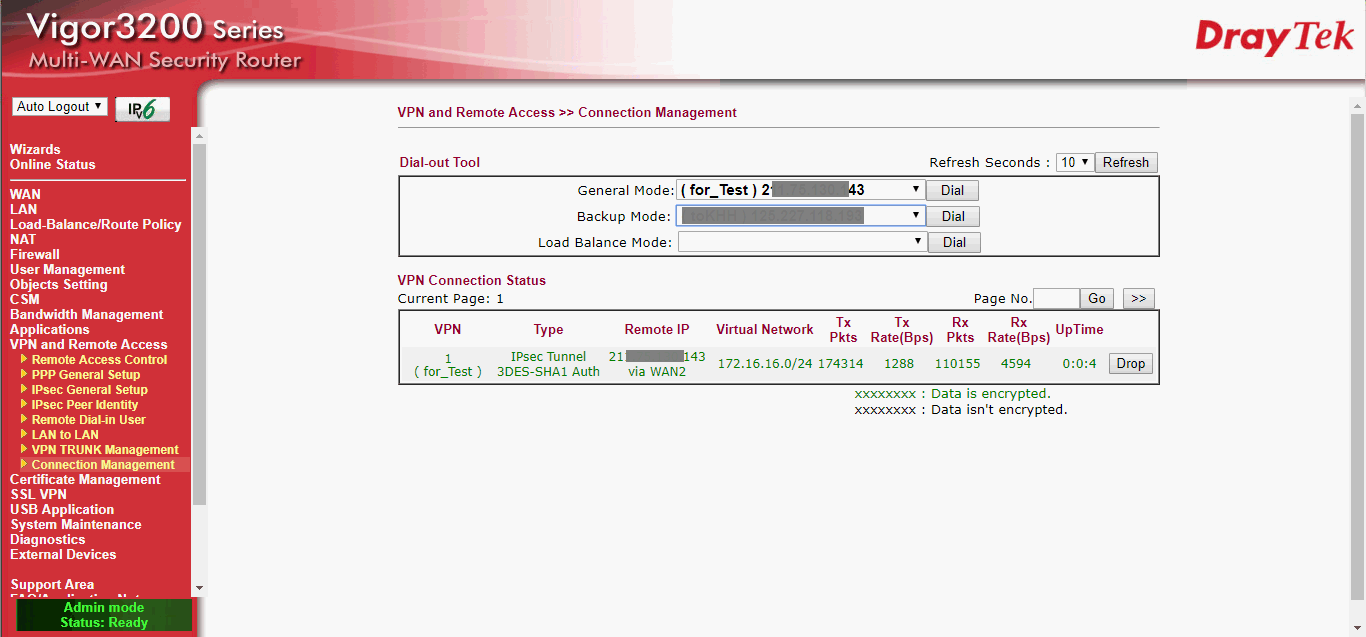Collapse VPN and Remote Access menu

coord(89,344)
